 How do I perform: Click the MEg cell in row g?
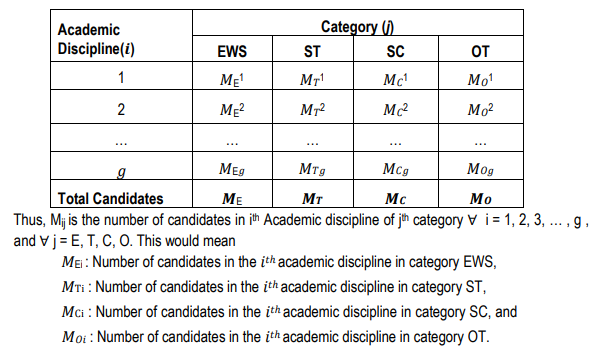point(232,166)
